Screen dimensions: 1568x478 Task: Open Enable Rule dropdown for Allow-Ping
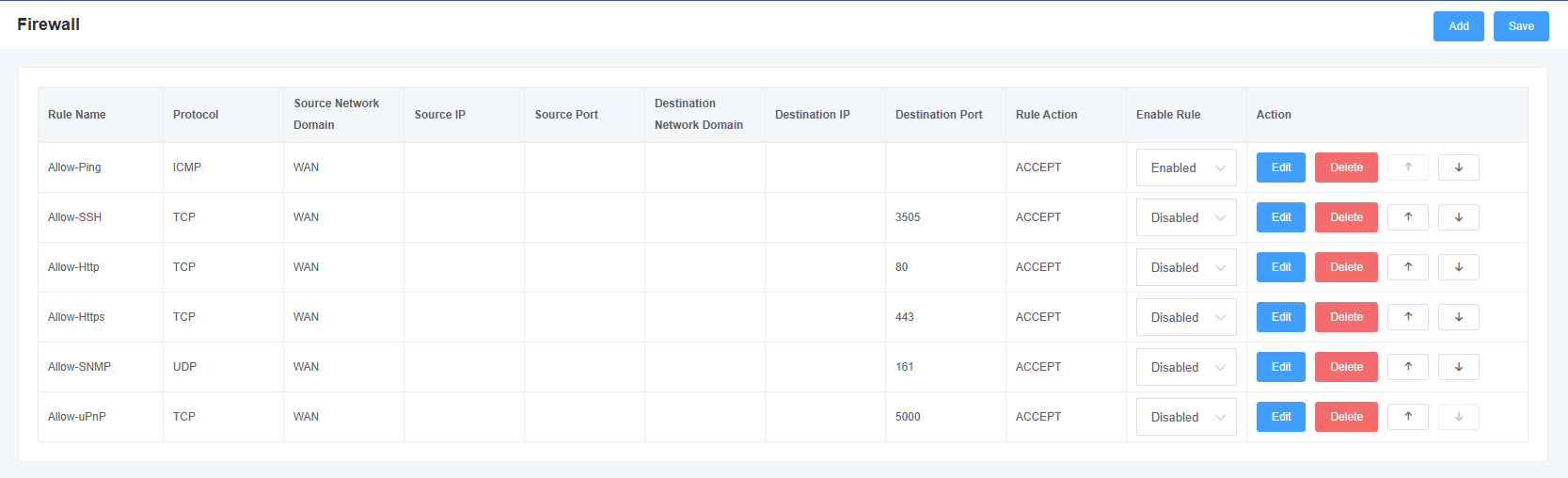1186,167
